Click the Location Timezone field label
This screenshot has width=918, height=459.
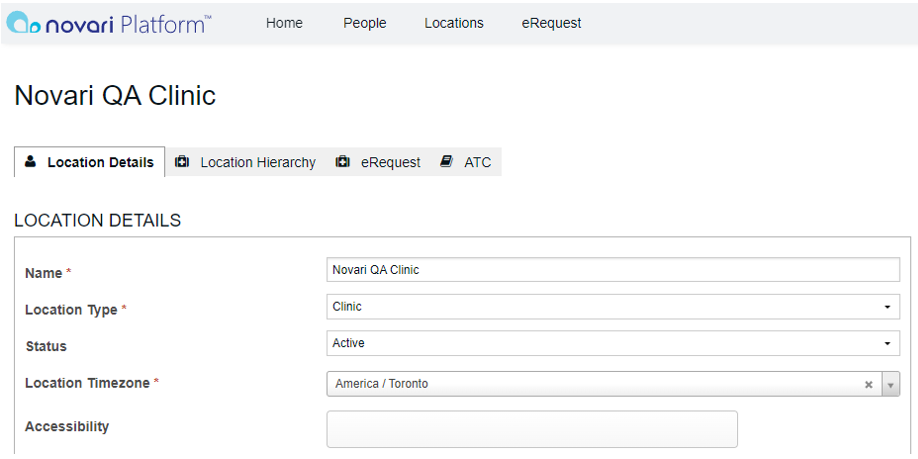(x=87, y=383)
